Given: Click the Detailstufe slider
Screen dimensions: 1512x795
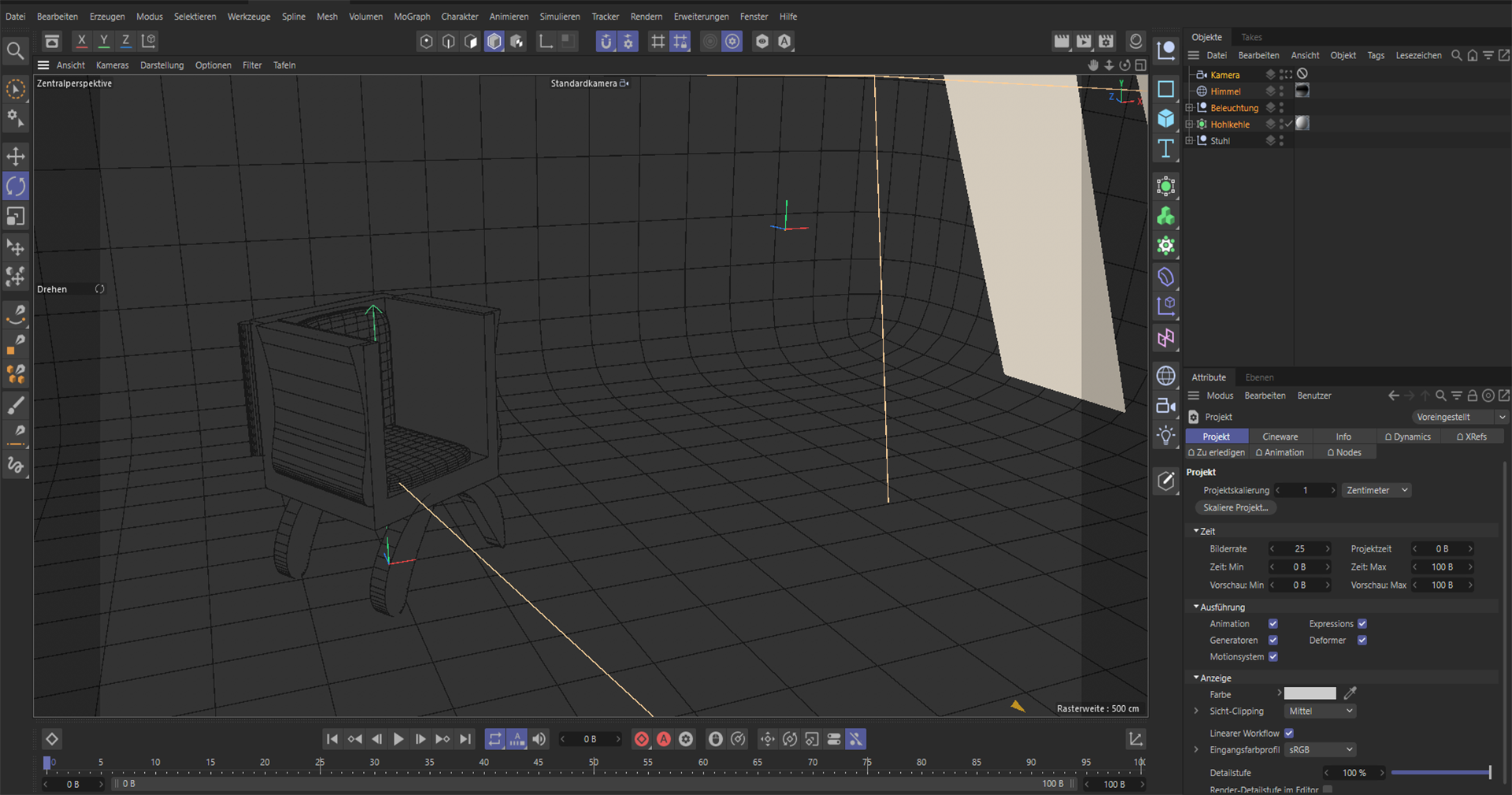Looking at the screenshot, I should (x=1441, y=773).
